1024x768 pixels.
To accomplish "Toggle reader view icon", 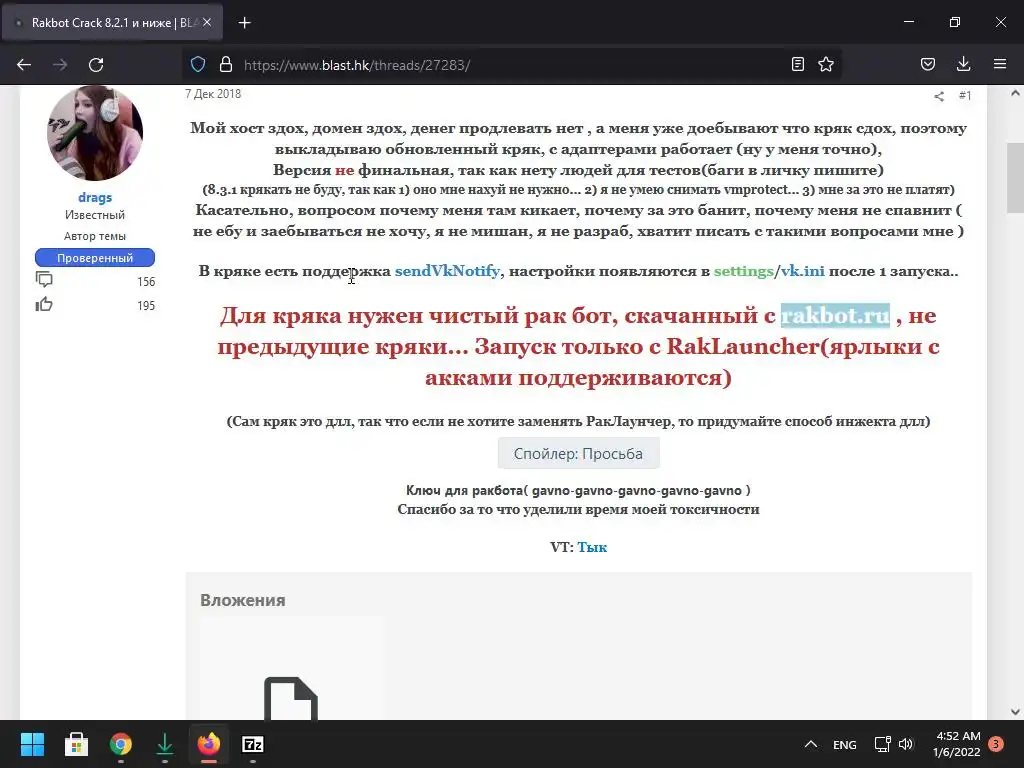I will pyautogui.click(x=797, y=64).
